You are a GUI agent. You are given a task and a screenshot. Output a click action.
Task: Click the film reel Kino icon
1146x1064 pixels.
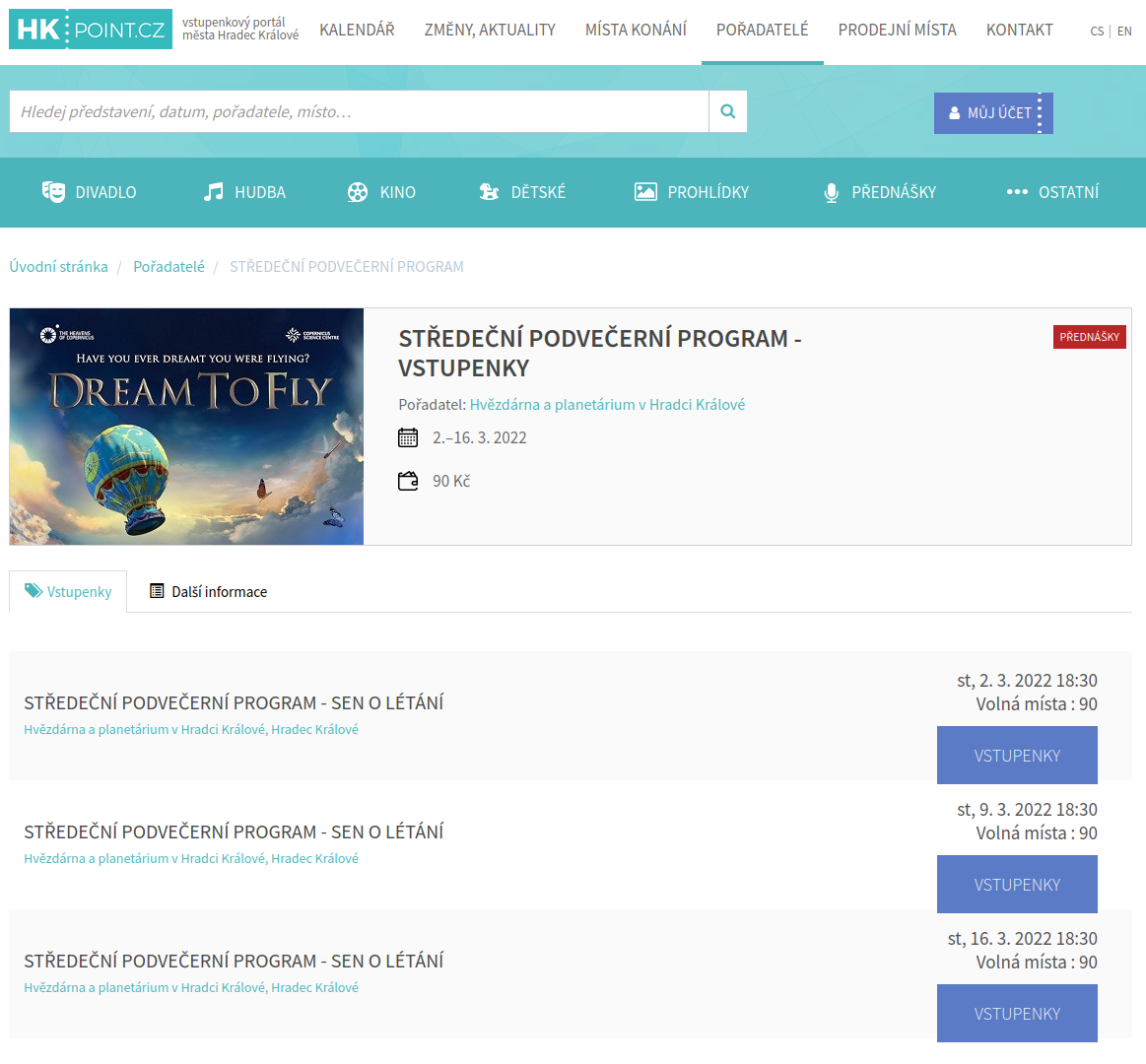pyautogui.click(x=358, y=192)
